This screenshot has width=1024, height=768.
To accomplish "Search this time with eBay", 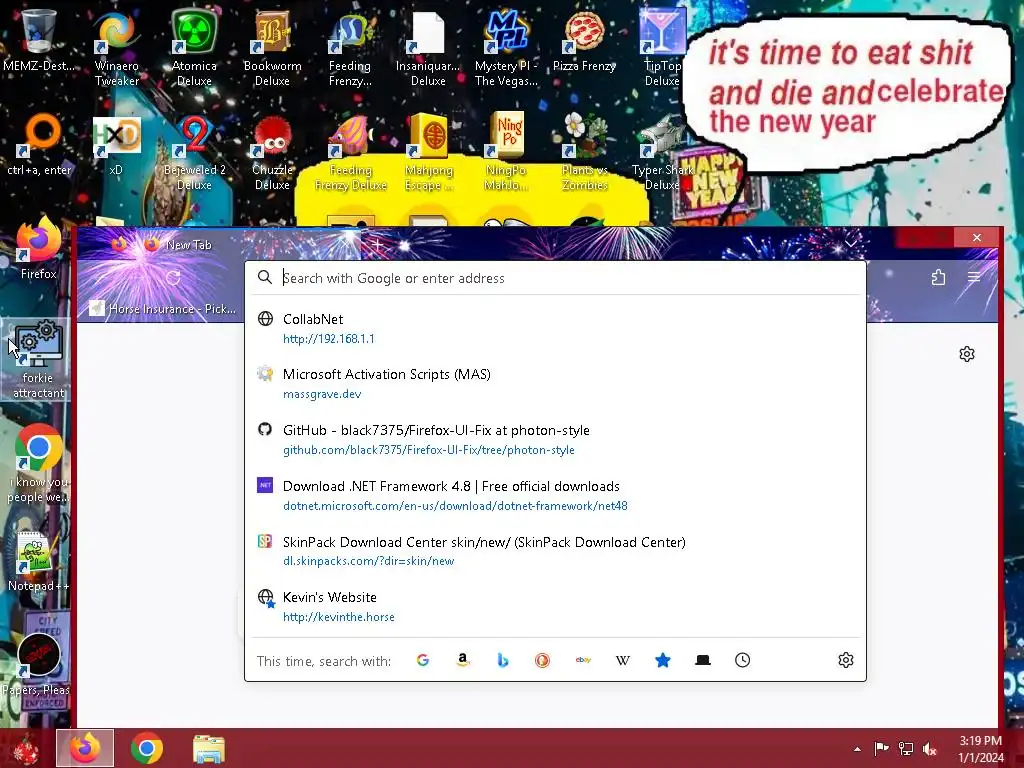I will click(x=583, y=660).
